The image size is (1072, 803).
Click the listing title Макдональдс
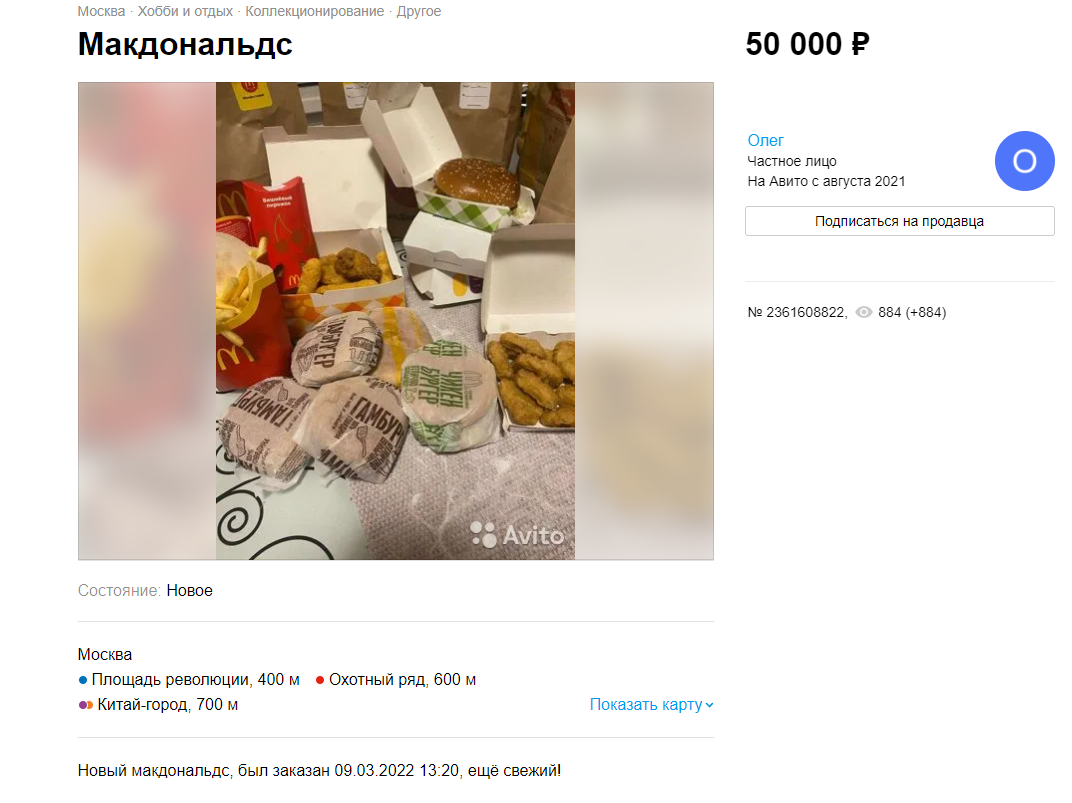click(x=185, y=44)
